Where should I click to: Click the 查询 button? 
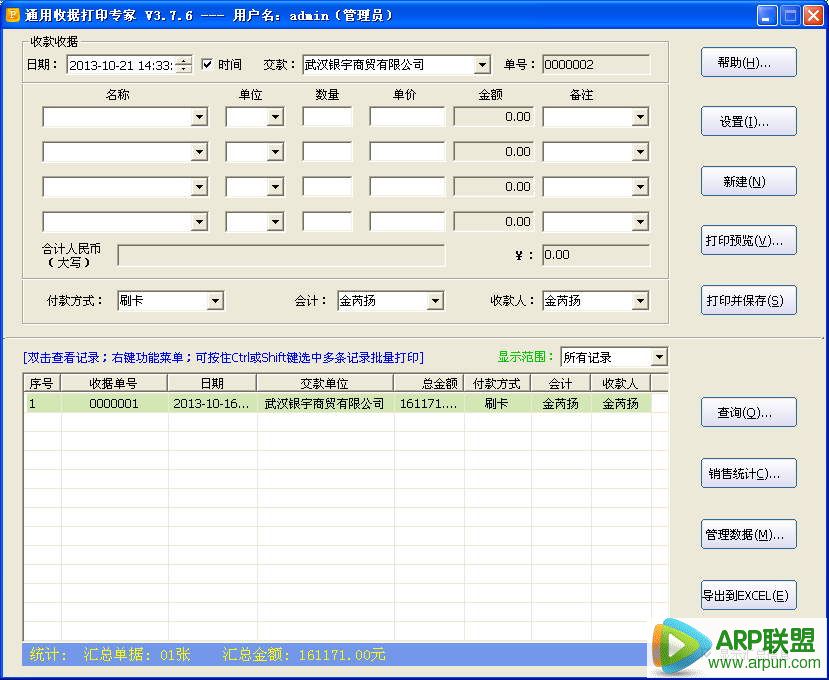(x=747, y=411)
